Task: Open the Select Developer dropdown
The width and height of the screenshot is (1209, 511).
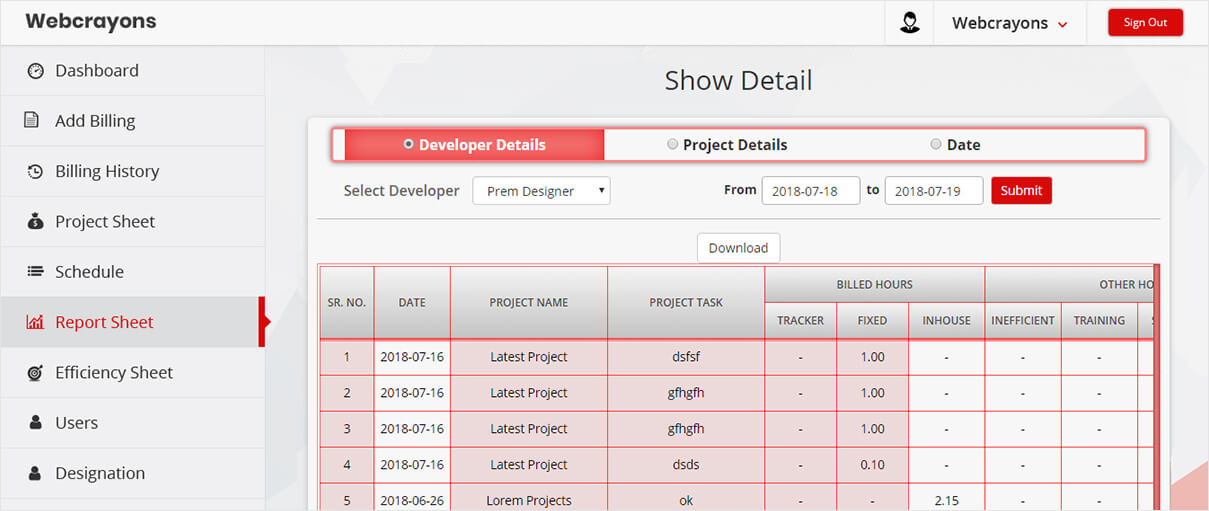Action: coord(541,191)
